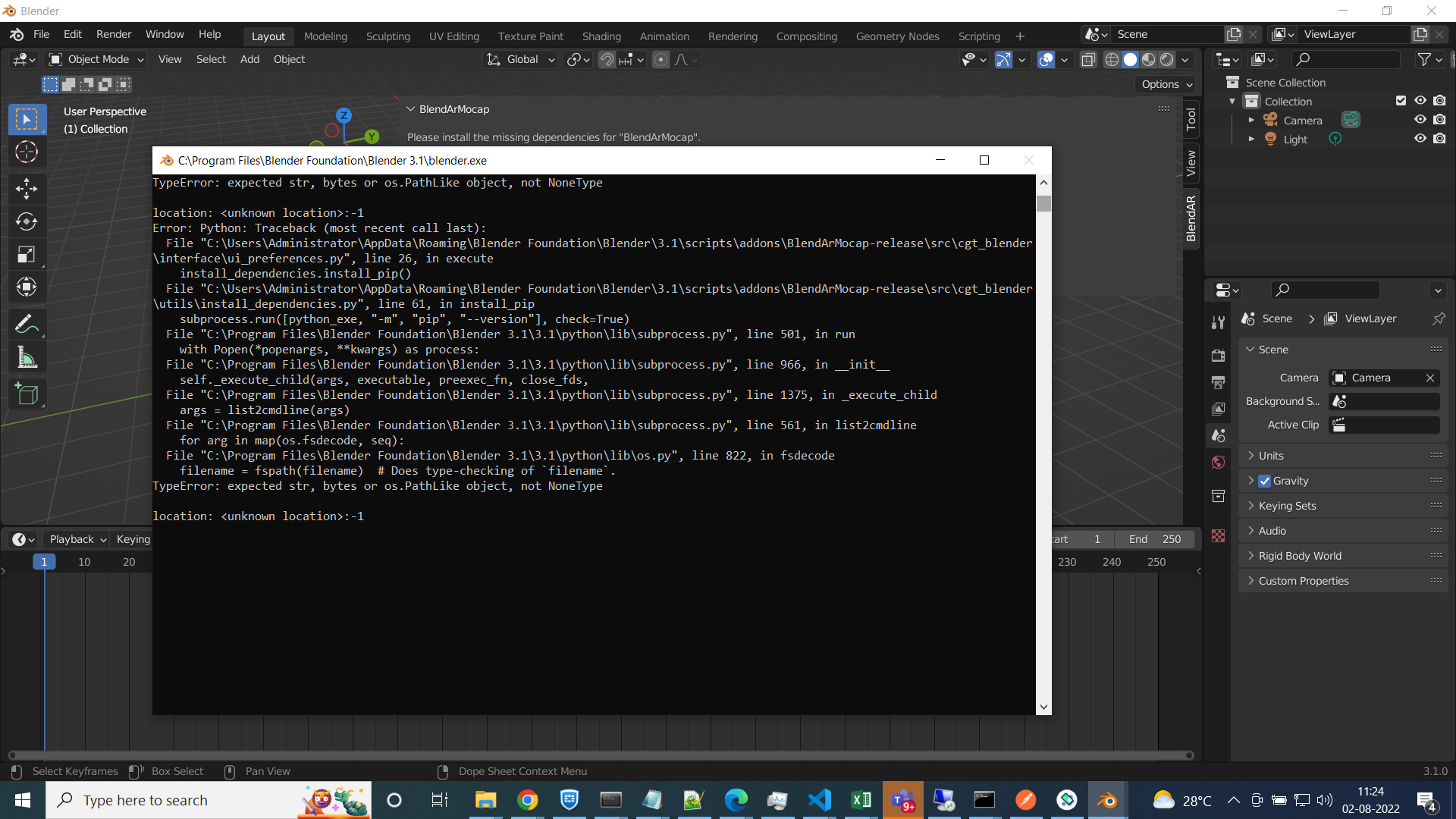The width and height of the screenshot is (1456, 819).
Task: Select the Scale tool
Action: [27, 255]
